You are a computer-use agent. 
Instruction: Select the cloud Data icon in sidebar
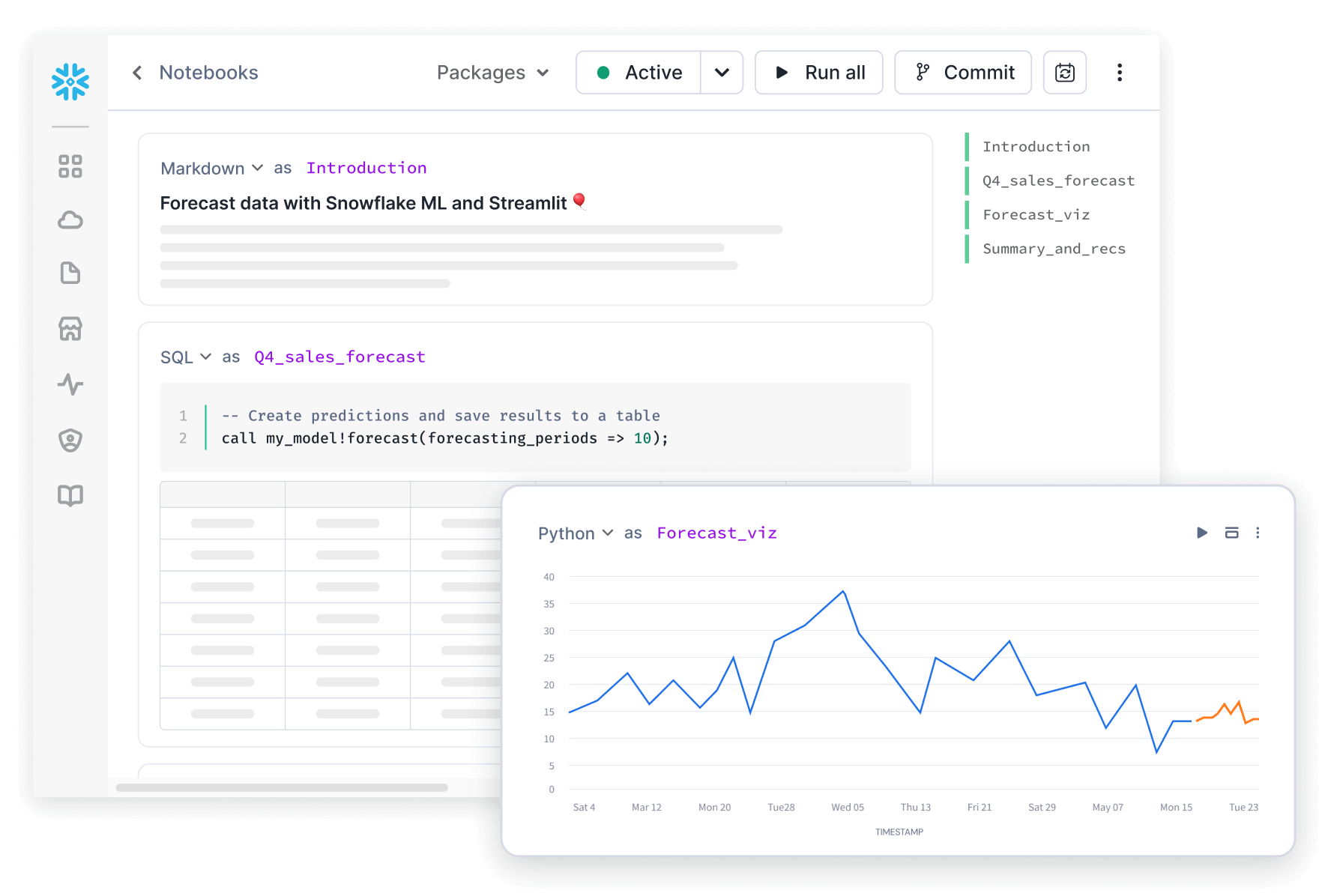point(70,220)
